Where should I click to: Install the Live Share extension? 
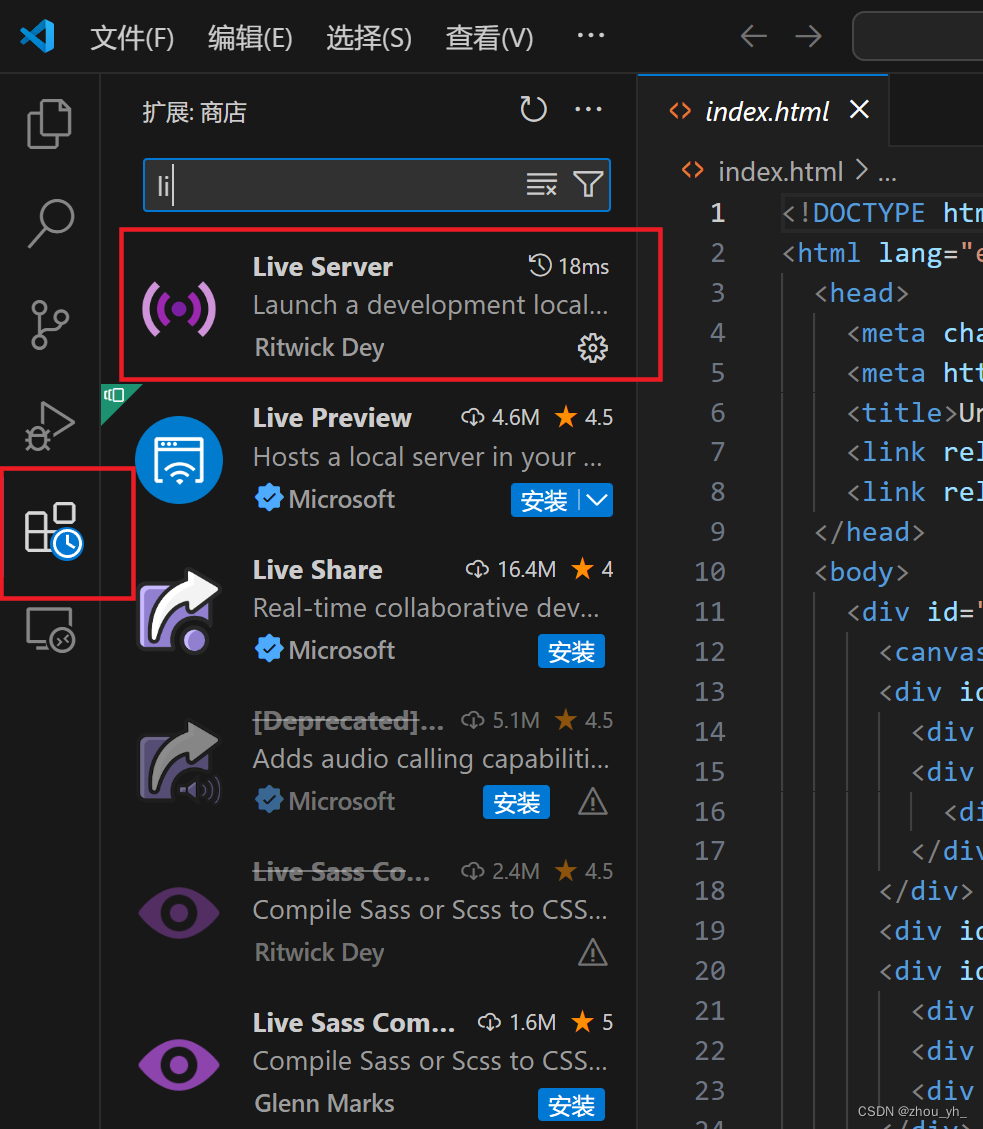click(571, 652)
